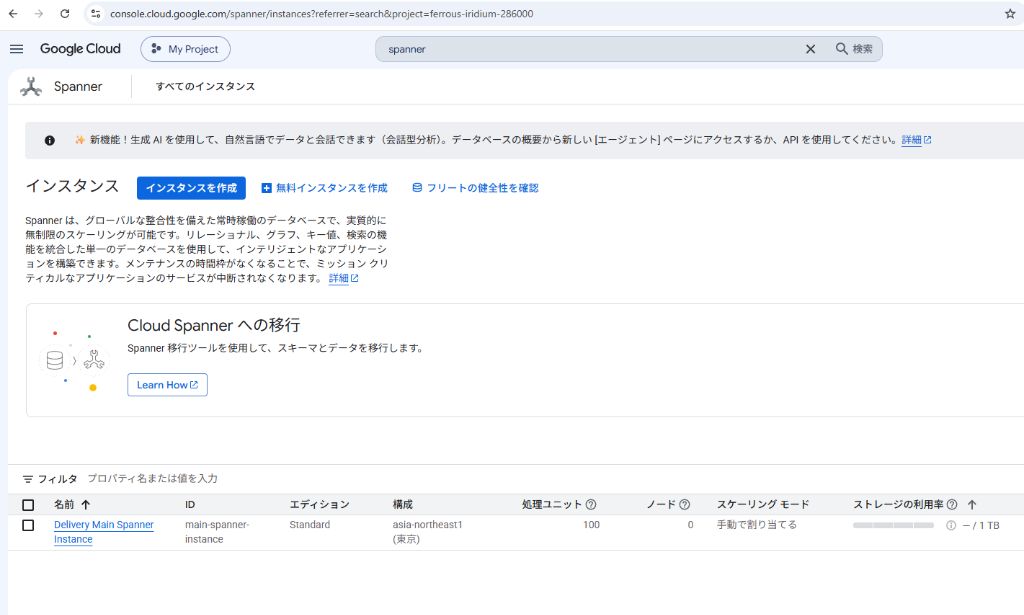Open the Delivery Main Spanner Instance link
The height and width of the screenshot is (615, 1024).
point(104,532)
